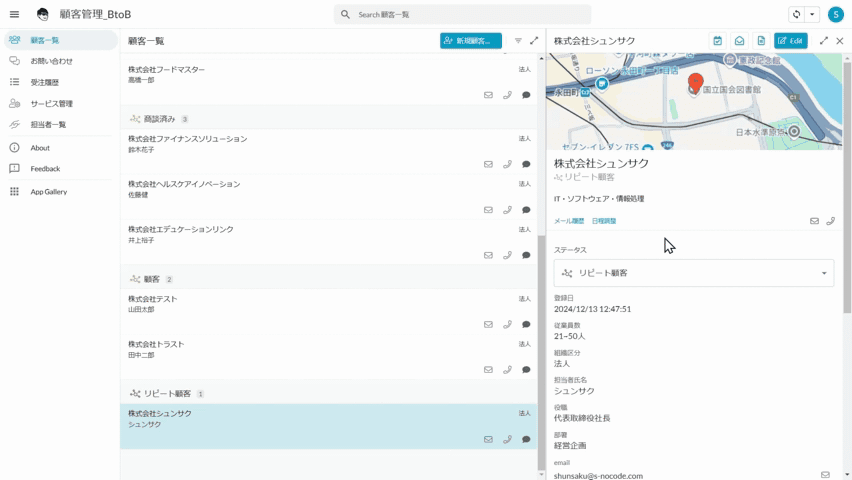
Task: Expand the customer list panel to fullscreen
Action: pyautogui.click(x=534, y=41)
